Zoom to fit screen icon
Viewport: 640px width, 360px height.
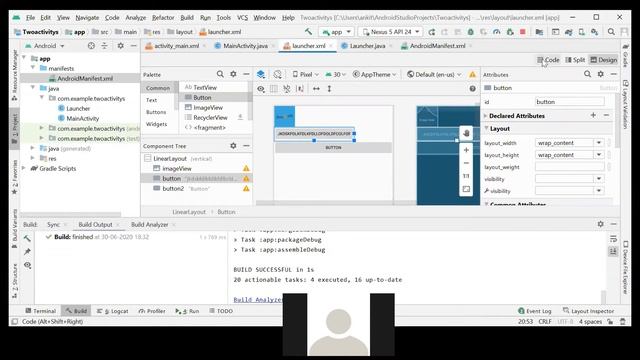(x=466, y=189)
